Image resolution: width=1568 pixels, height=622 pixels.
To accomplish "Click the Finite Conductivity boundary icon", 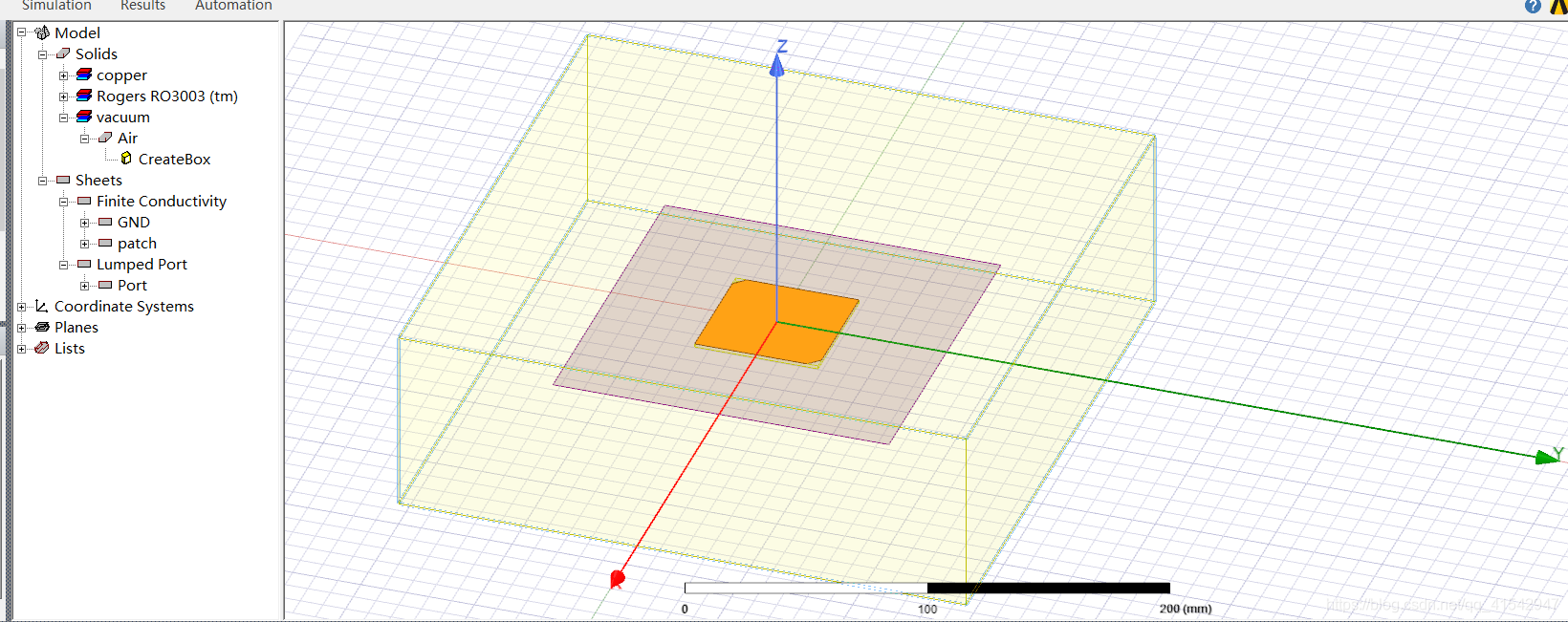I will coord(84,201).
